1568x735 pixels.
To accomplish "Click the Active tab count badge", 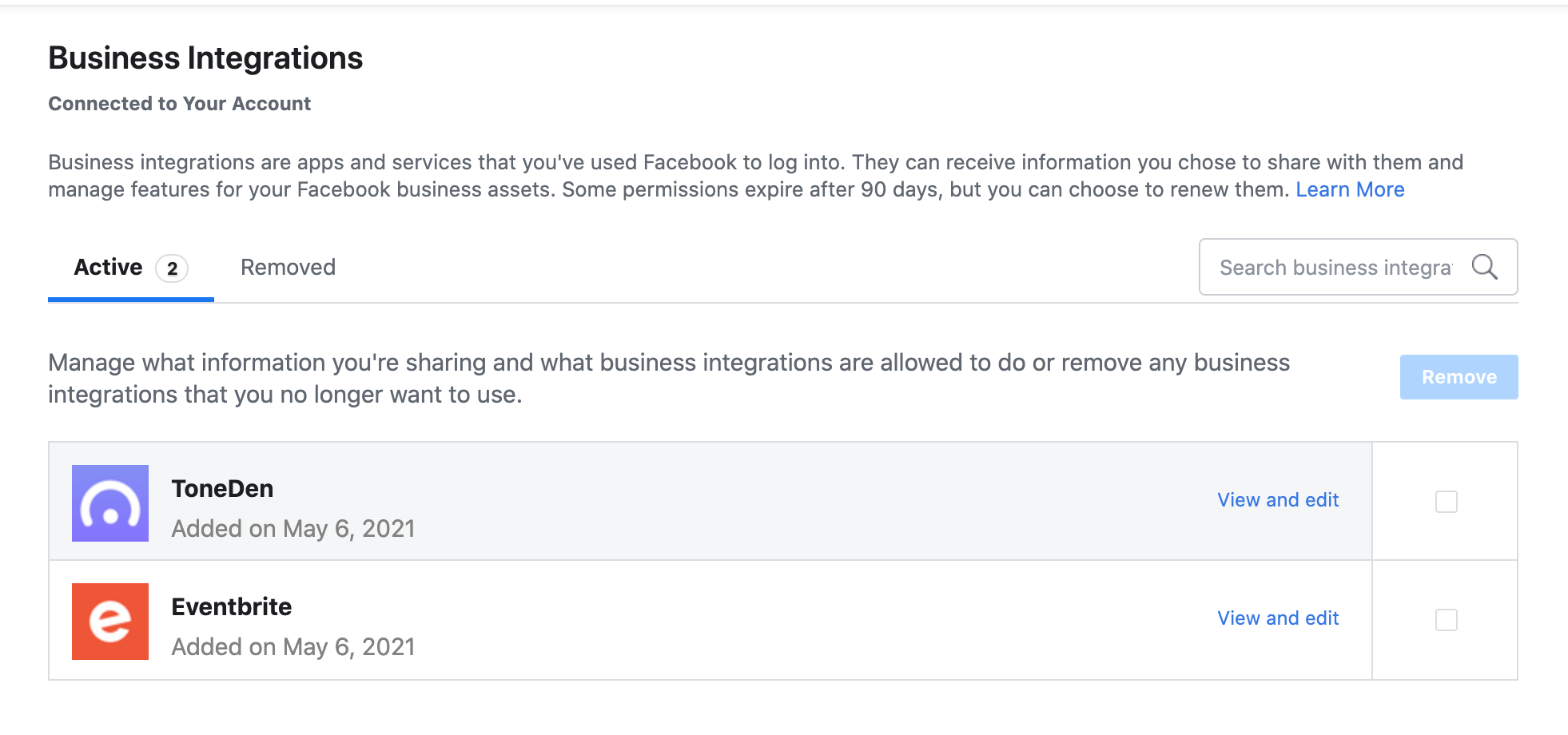I will (x=172, y=268).
